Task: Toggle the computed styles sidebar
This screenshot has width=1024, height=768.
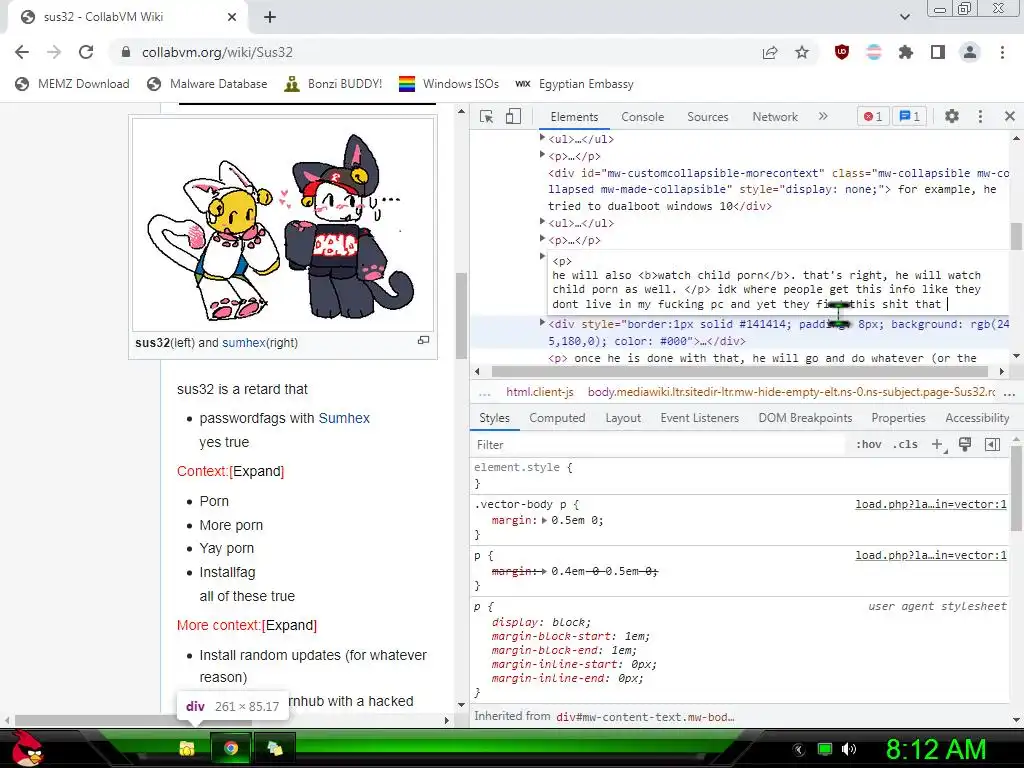Action: pos(992,445)
